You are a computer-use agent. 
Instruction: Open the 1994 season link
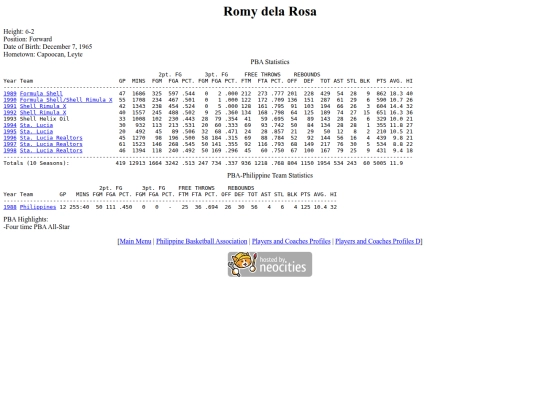[10, 125]
